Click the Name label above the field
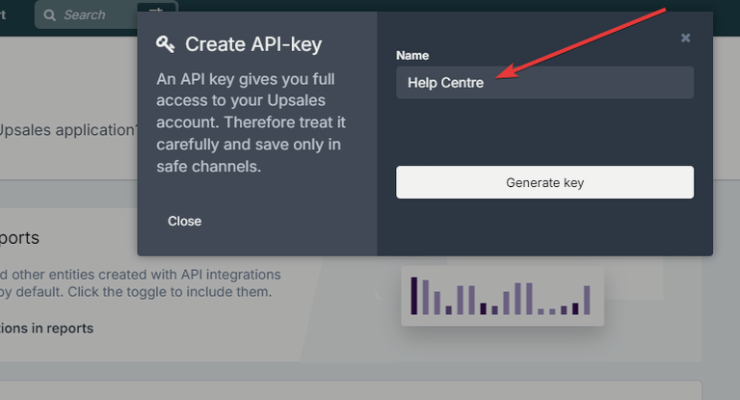Viewport: 740px width, 400px height. pyautogui.click(x=412, y=56)
